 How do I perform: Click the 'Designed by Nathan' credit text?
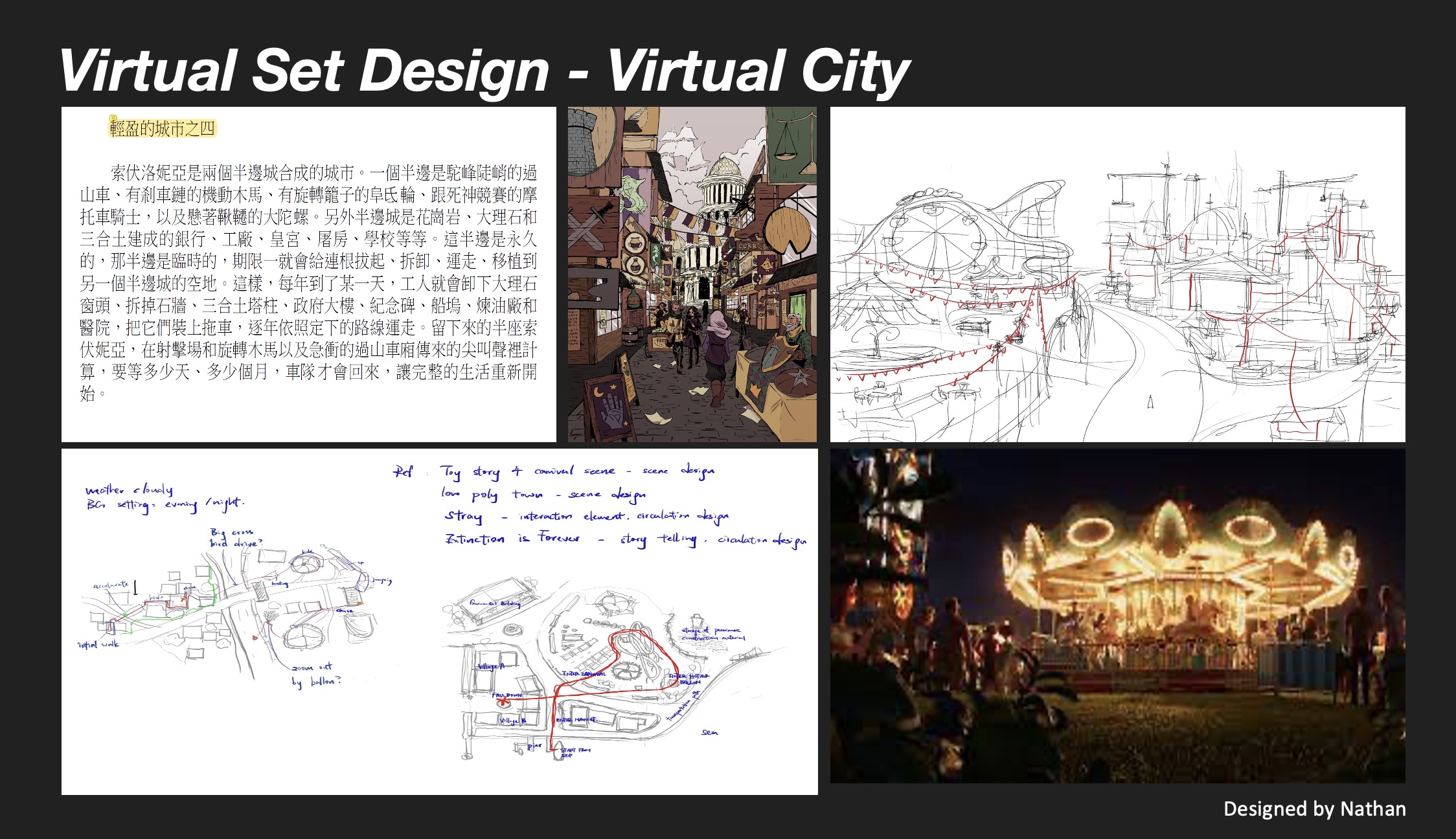coord(1314,809)
